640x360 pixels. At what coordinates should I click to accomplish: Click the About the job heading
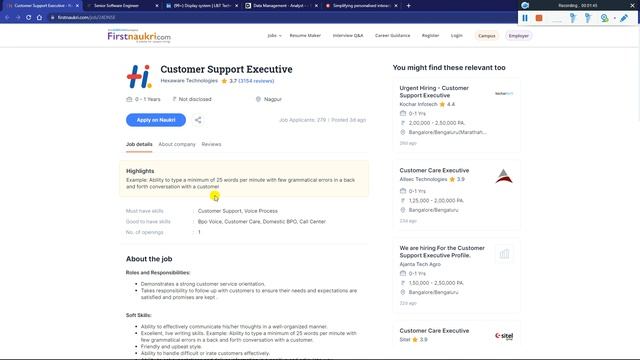[x=149, y=259]
